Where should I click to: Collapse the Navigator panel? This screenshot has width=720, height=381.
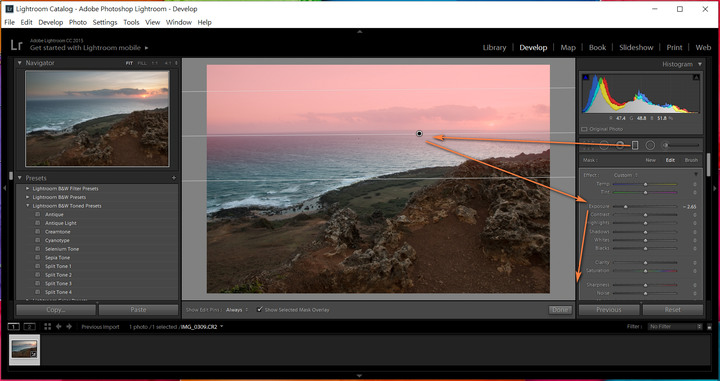20,63
